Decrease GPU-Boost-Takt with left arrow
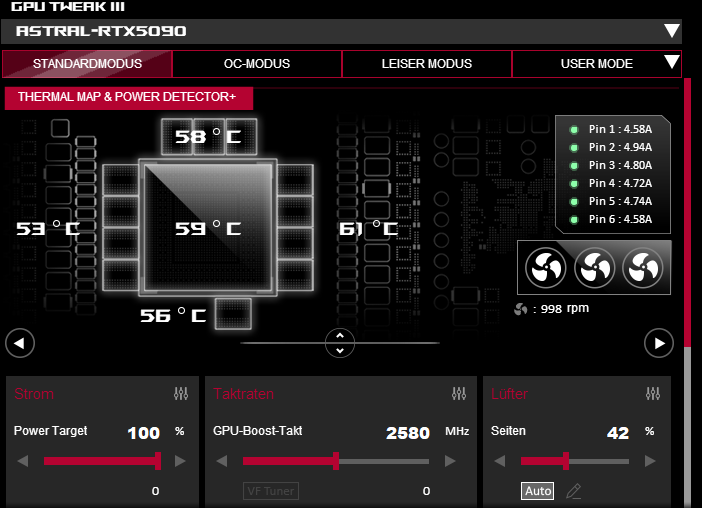The image size is (702, 508). pyautogui.click(x=222, y=461)
